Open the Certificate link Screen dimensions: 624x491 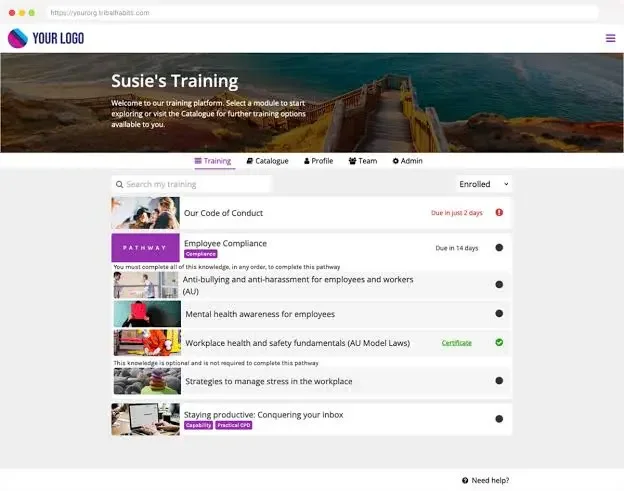[x=456, y=343]
